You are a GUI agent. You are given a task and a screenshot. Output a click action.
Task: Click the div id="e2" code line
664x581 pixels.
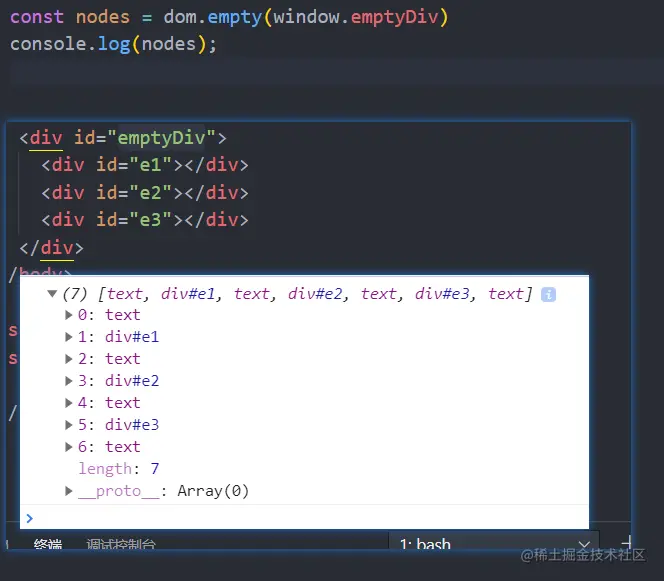click(145, 193)
